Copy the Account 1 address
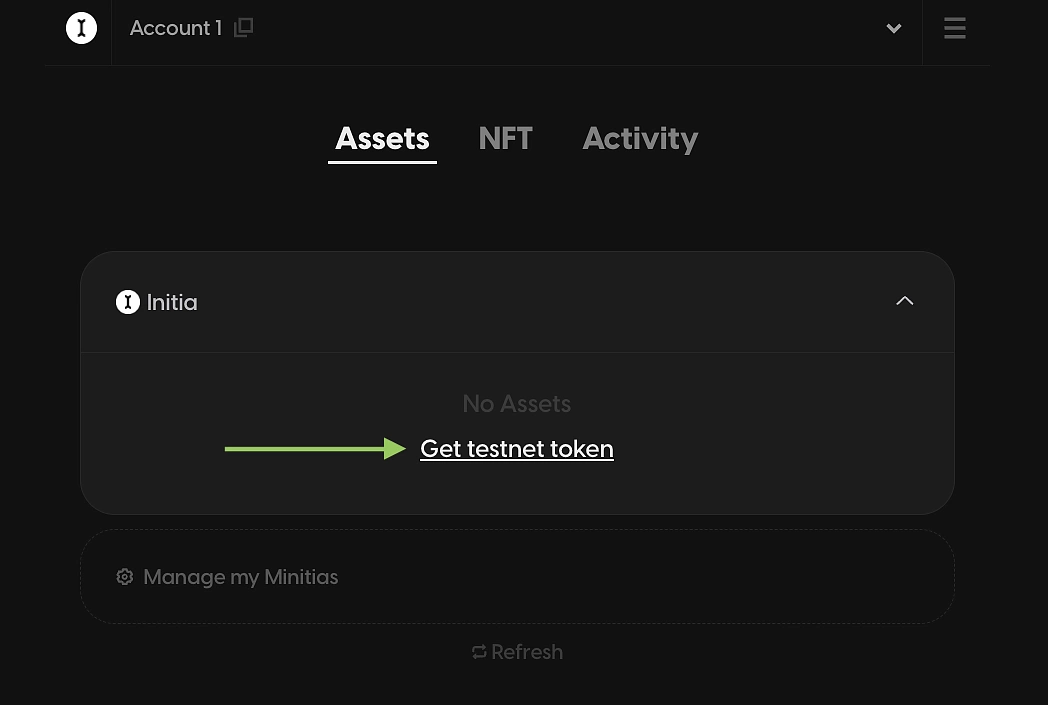This screenshot has width=1048, height=705. [x=243, y=27]
